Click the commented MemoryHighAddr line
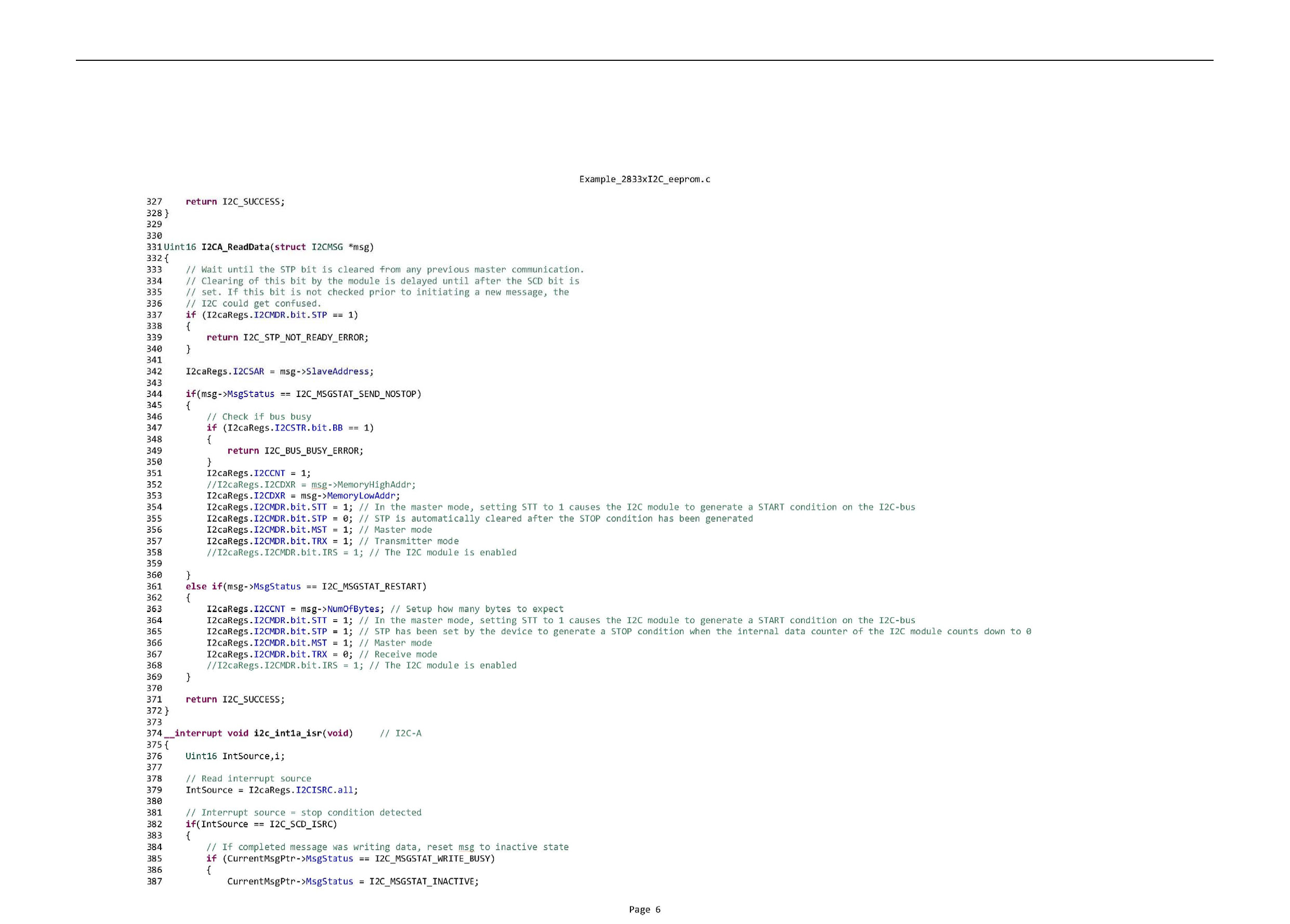 [311, 484]
